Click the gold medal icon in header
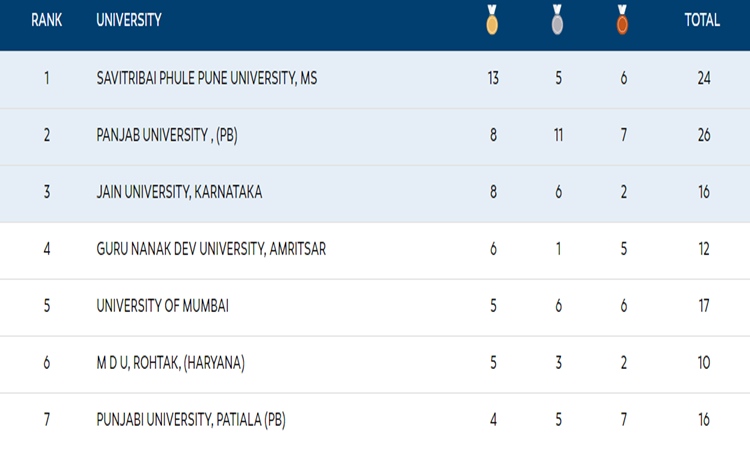 point(492,20)
